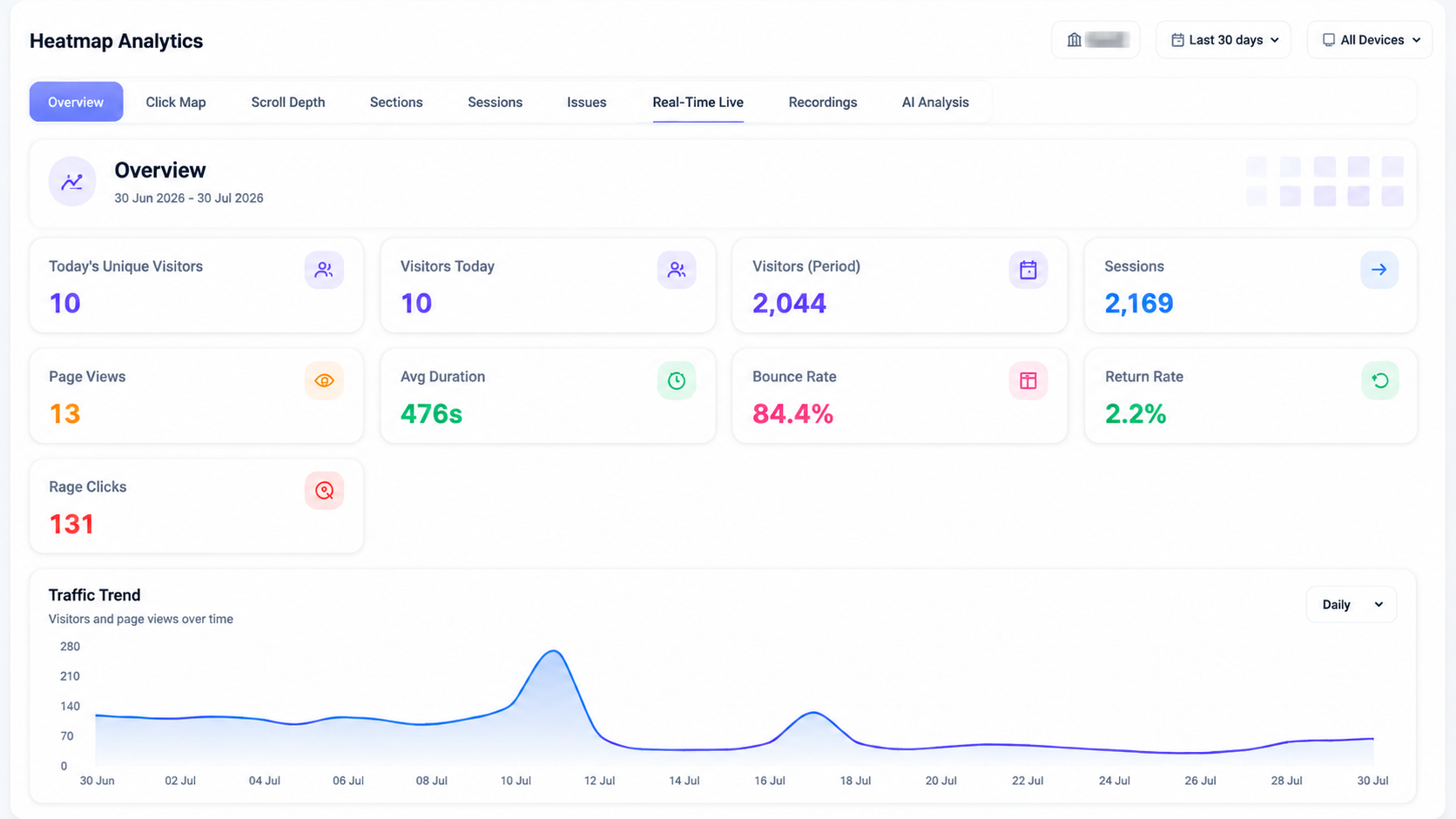The image size is (1456, 819).
Task: Open the Recordings tab
Action: [823, 102]
